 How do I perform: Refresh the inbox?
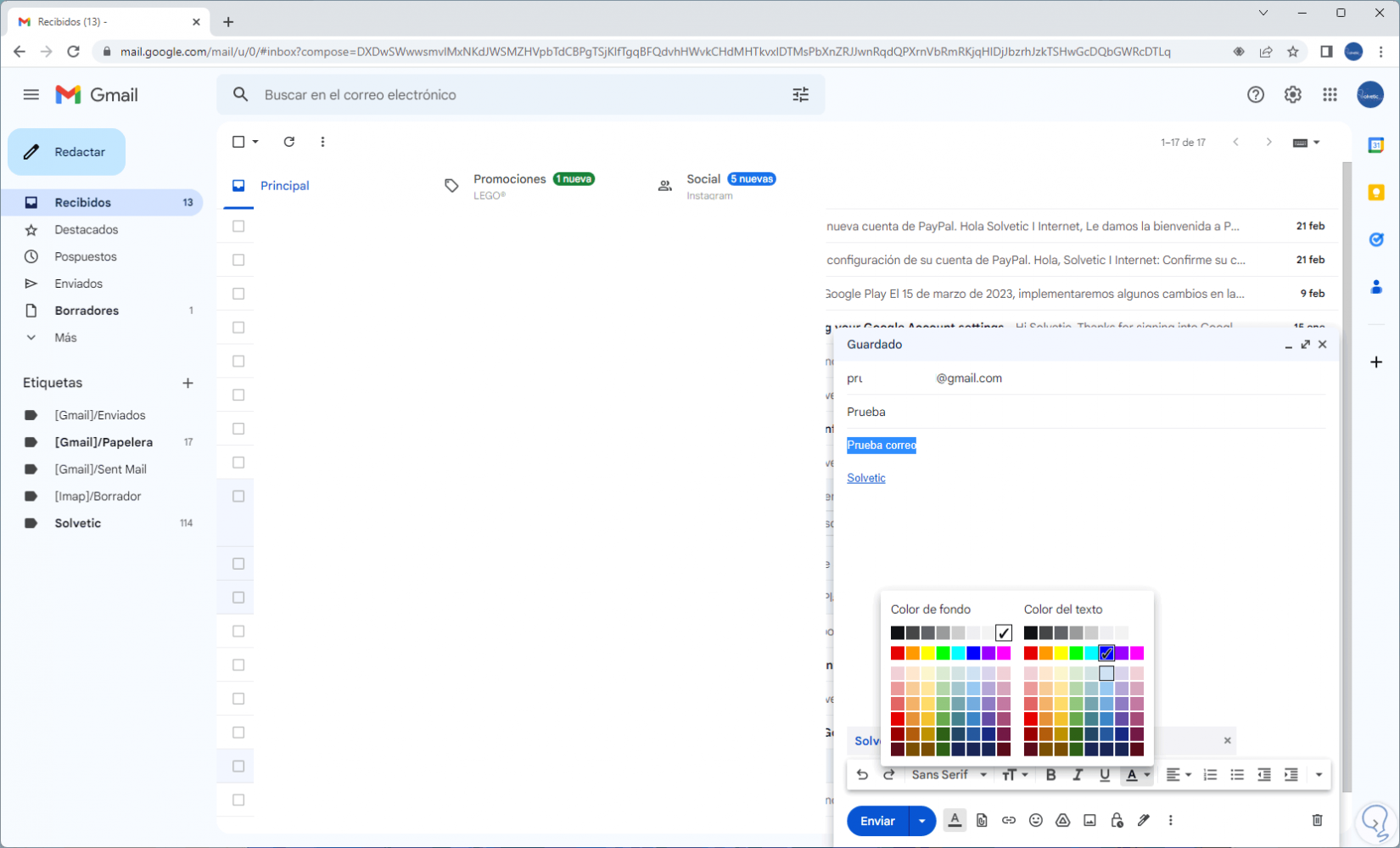tap(289, 142)
